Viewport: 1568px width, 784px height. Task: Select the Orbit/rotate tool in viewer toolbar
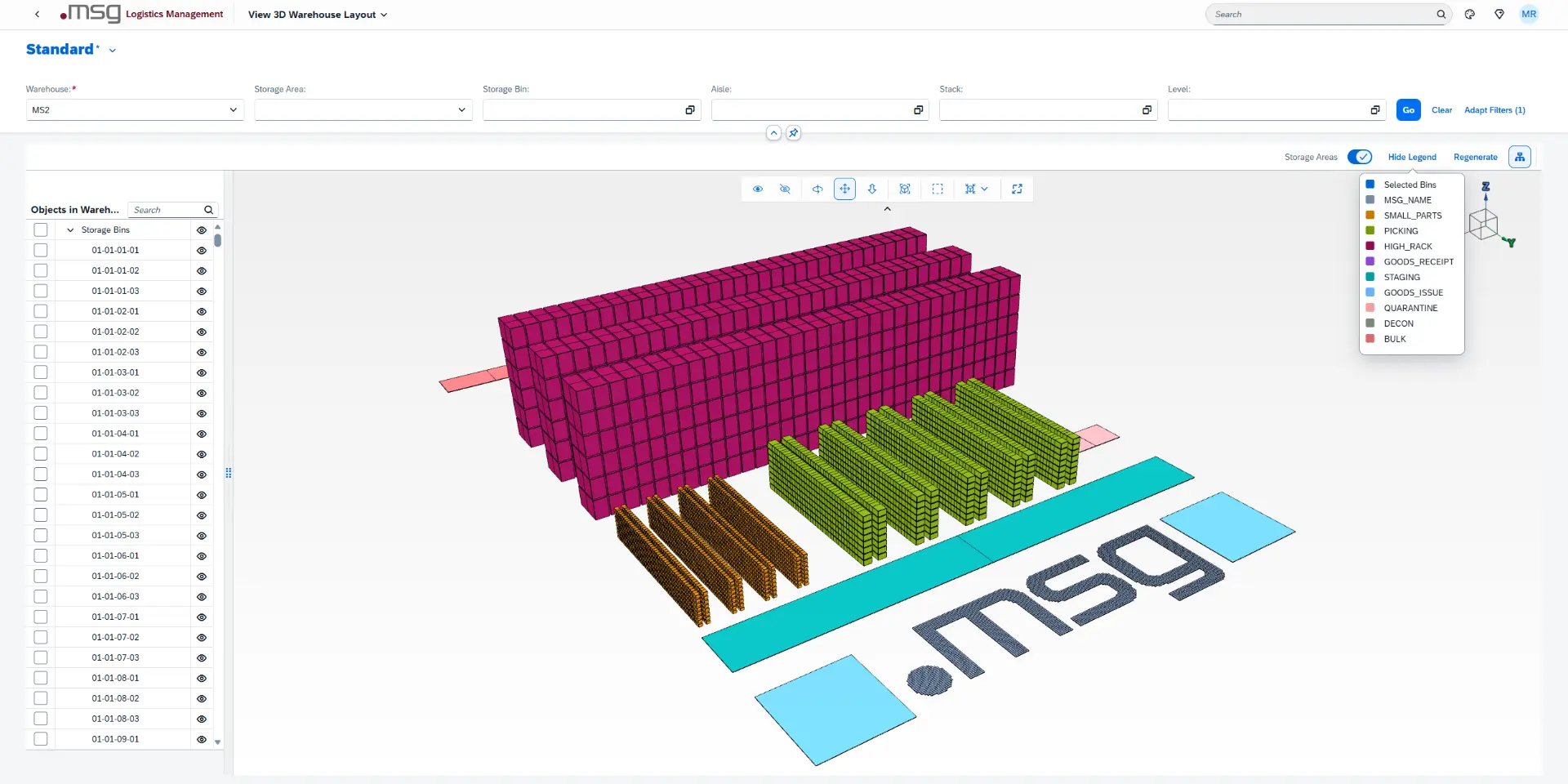(817, 189)
